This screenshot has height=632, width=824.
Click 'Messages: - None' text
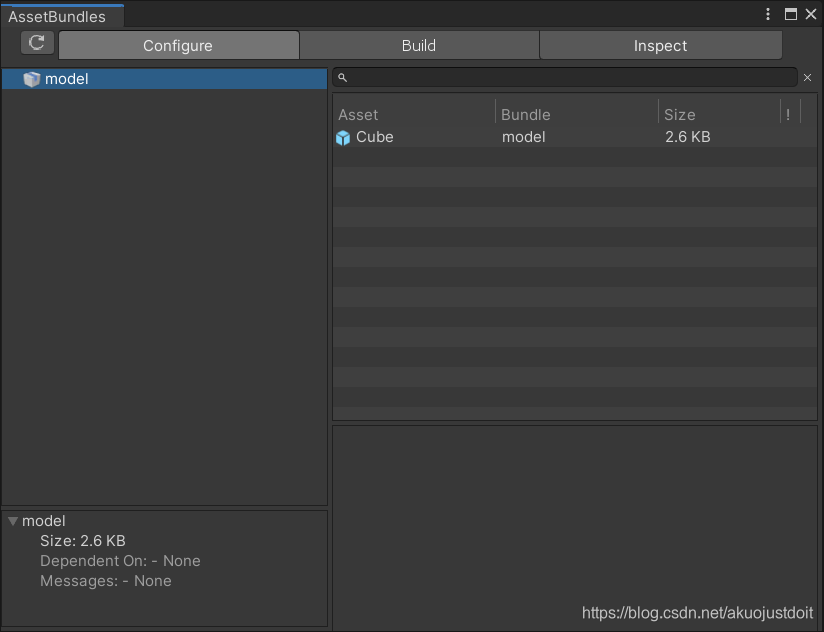pos(106,581)
